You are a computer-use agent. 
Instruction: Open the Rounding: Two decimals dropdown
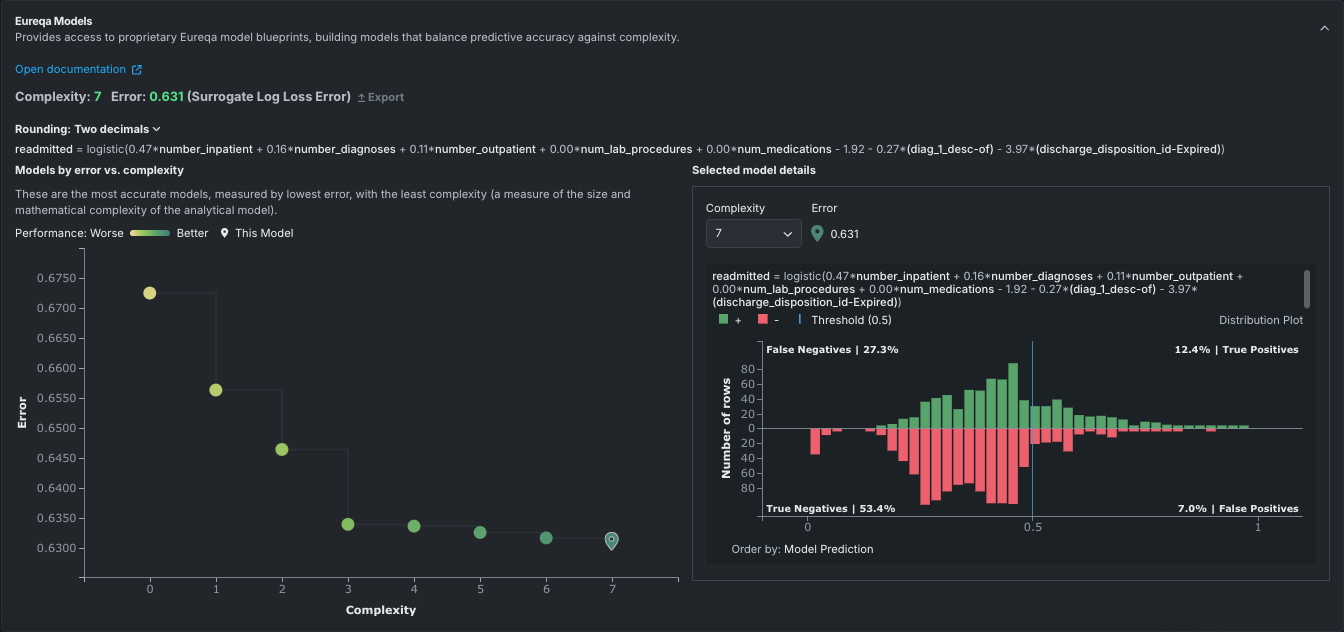(88, 129)
